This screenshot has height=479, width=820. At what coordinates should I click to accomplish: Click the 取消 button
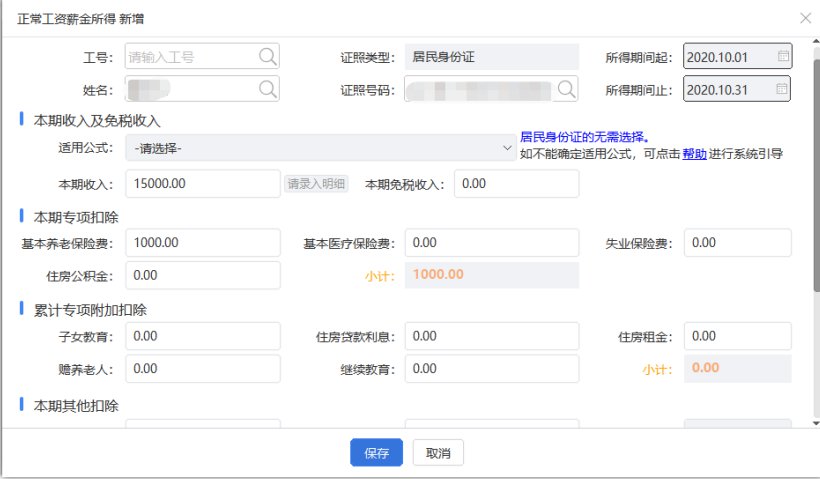(438, 453)
